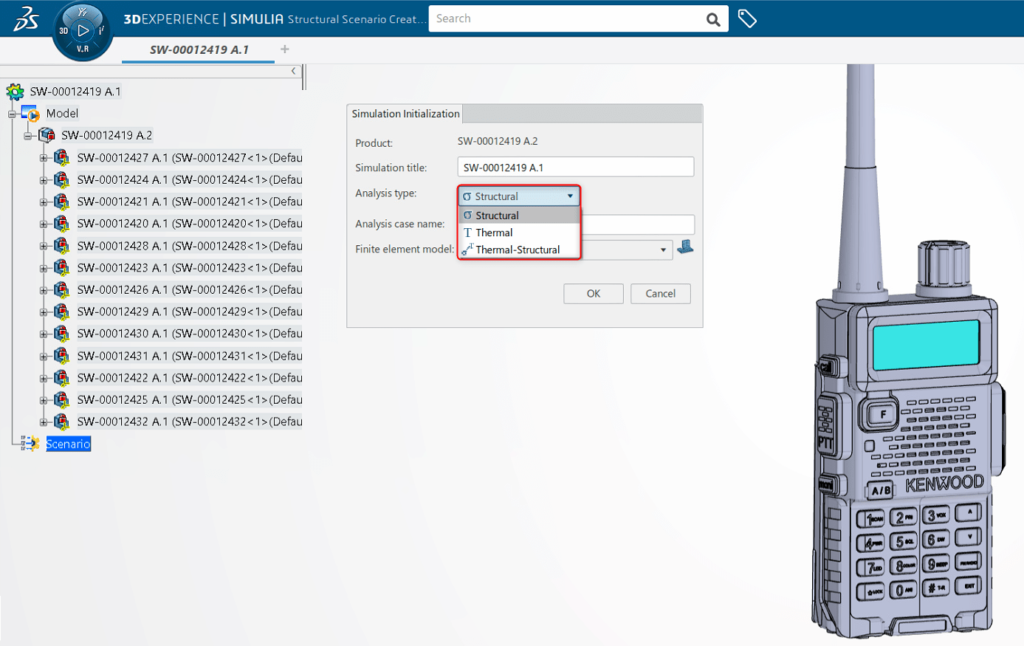Click the part icon of SW-00012423 A.1
The image size is (1024, 646).
[61, 268]
